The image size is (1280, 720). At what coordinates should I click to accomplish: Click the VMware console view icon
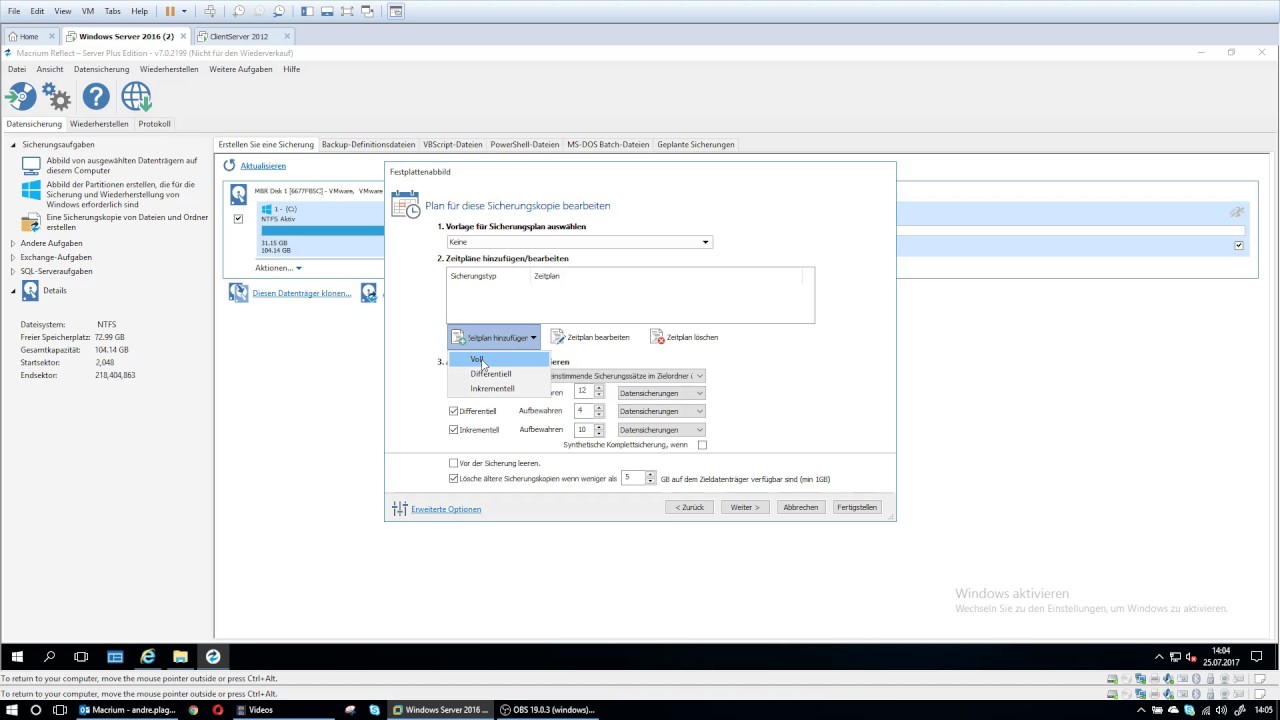[x=396, y=11]
